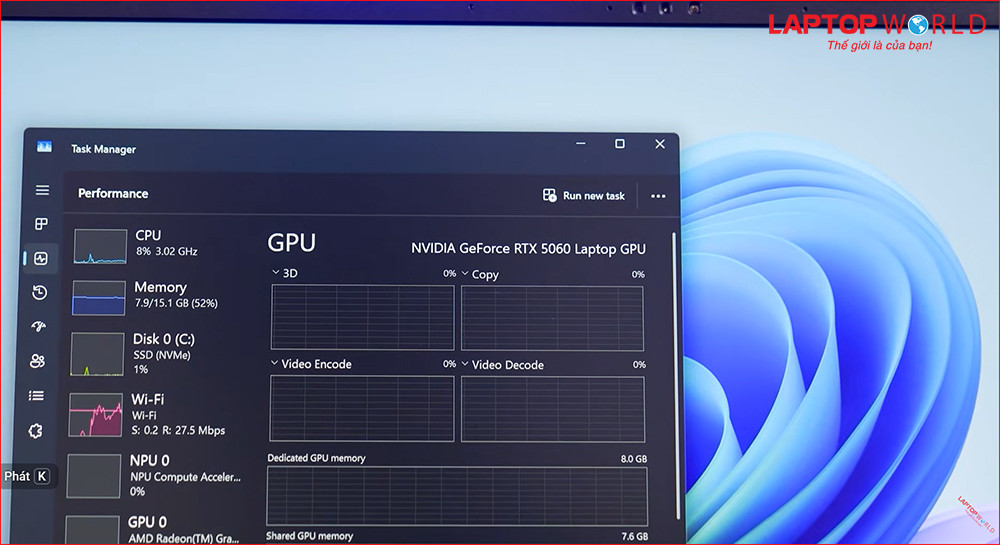Click the Dedicated GPU memory graph
The height and width of the screenshot is (545, 1000).
(457, 496)
